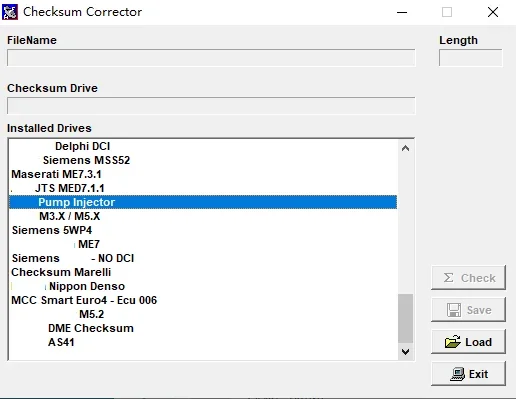Click the list's scroll-up arrow
This screenshot has height=399, width=516.
click(405, 148)
